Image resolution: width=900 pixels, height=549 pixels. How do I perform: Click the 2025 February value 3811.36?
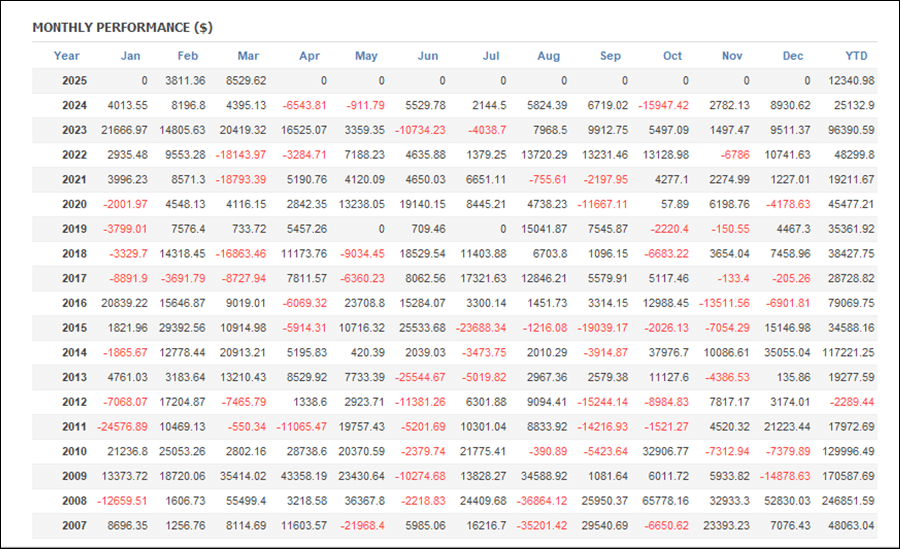coord(185,80)
